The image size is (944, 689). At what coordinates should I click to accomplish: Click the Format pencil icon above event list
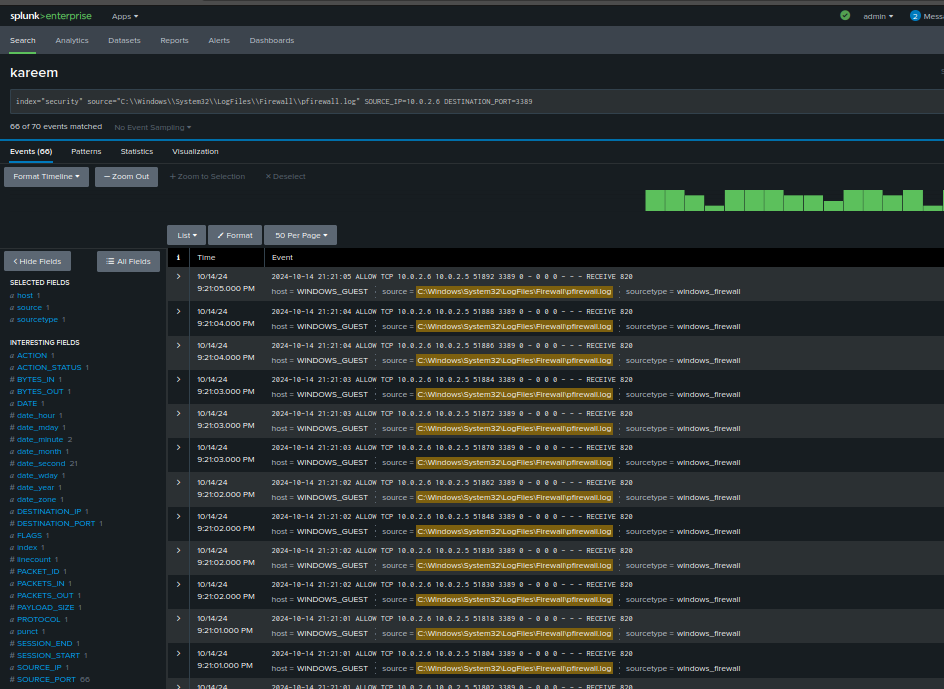click(234, 235)
